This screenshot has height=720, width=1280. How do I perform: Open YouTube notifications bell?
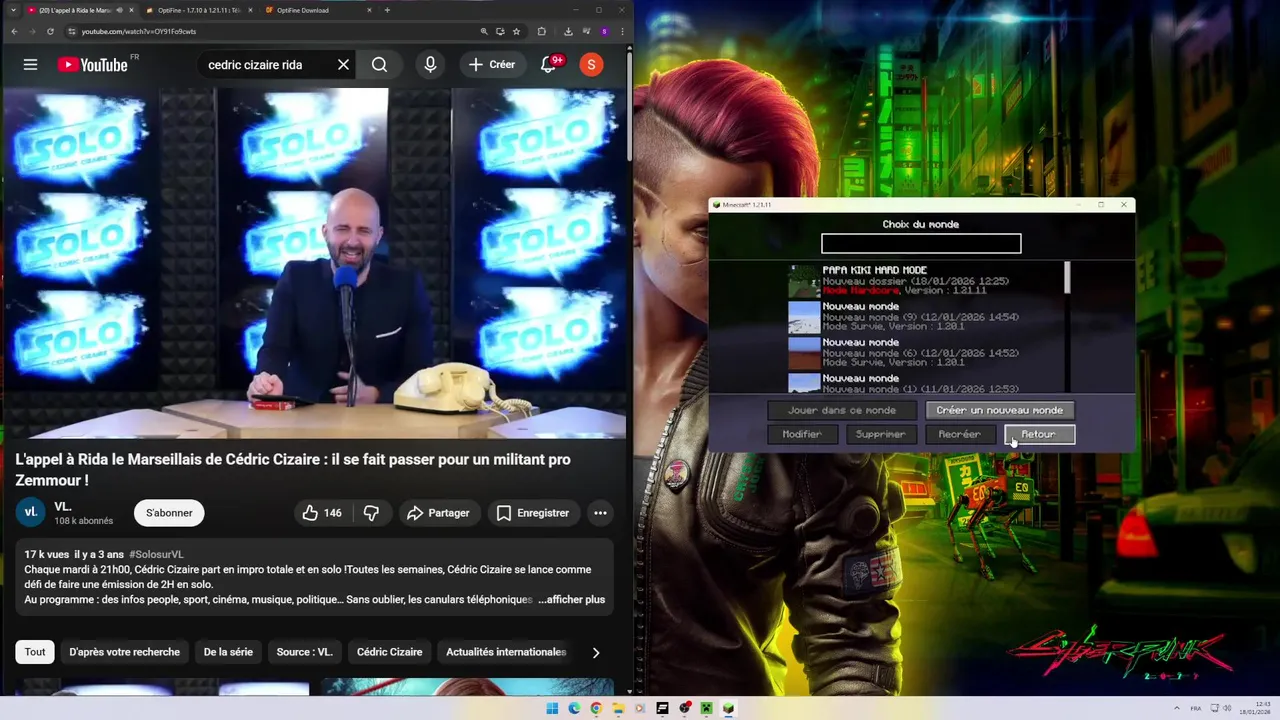(548, 65)
